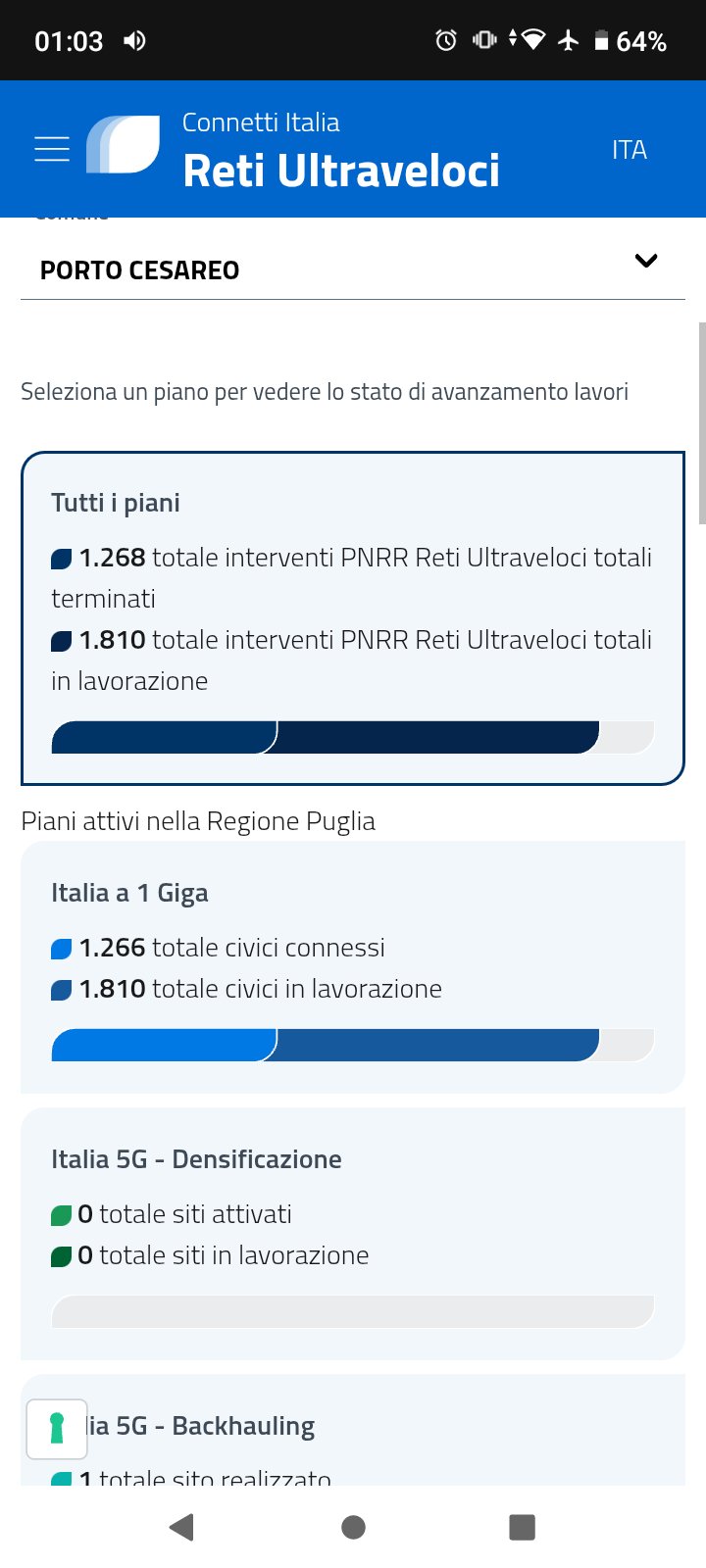706x1568 pixels.
Task: Click the Italia a 1 Giga progress bar
Action: point(353,1045)
